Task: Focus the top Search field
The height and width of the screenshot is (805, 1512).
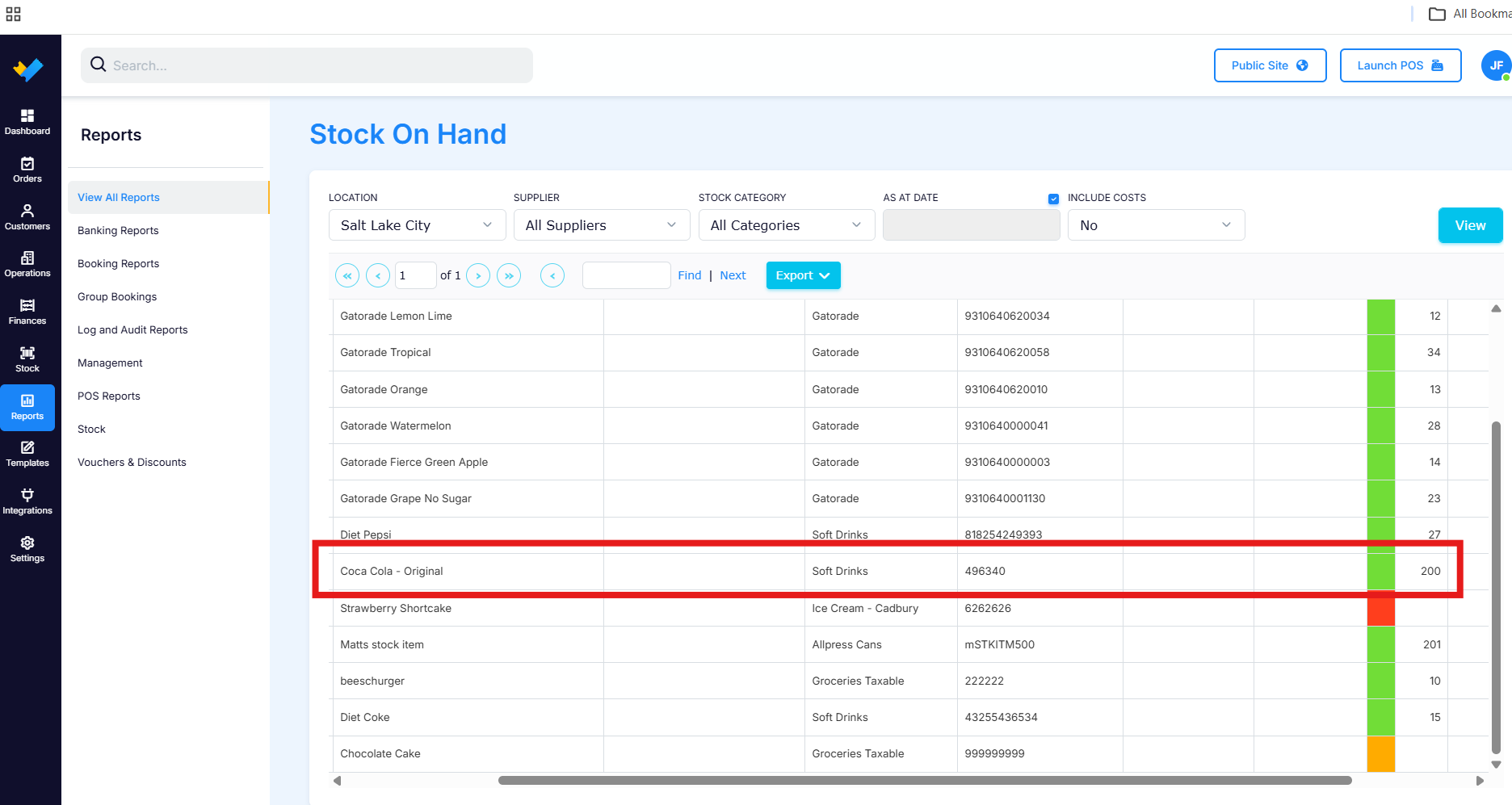Action: click(307, 65)
